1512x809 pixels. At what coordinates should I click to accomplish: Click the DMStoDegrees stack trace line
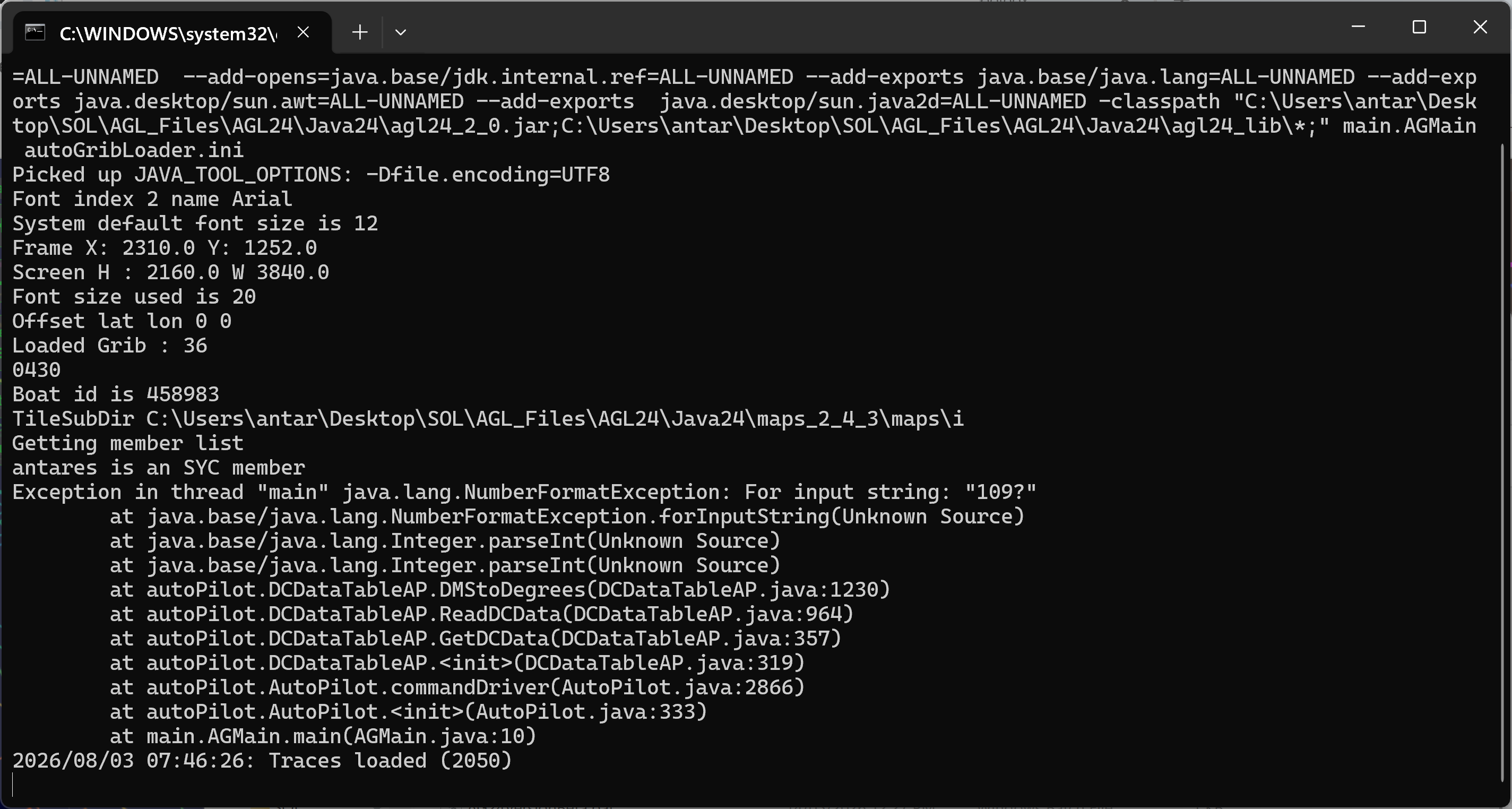click(x=500, y=589)
